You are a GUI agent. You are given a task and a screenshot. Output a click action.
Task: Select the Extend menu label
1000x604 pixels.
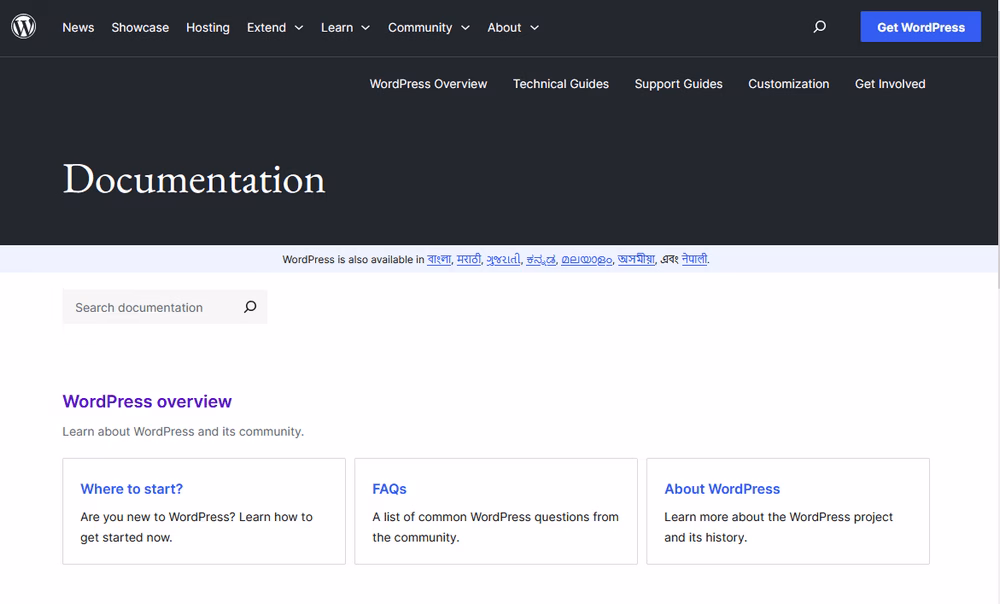[267, 27]
